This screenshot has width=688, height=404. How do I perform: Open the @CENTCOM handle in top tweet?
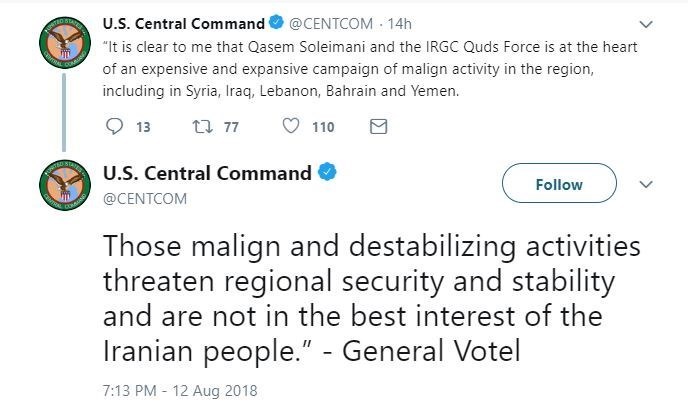(331, 24)
